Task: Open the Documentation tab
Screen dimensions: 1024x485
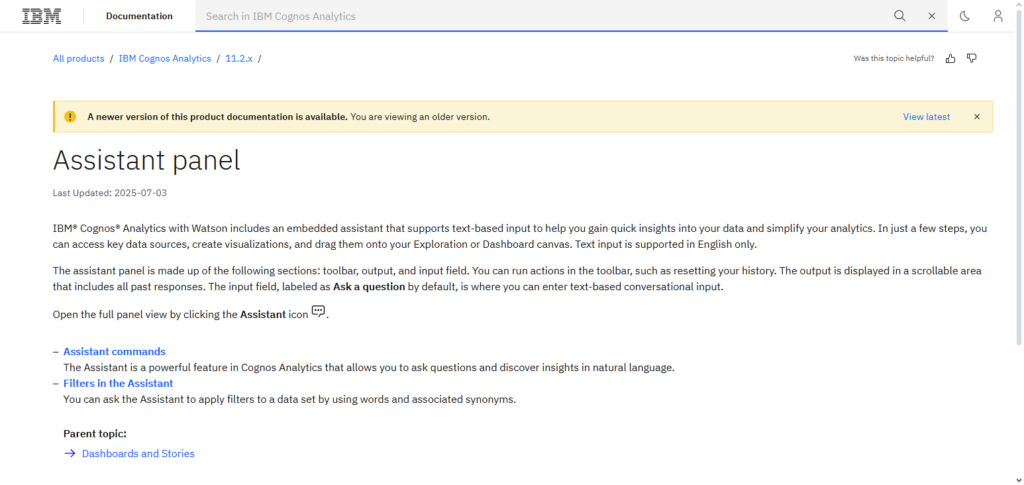Action: [139, 16]
